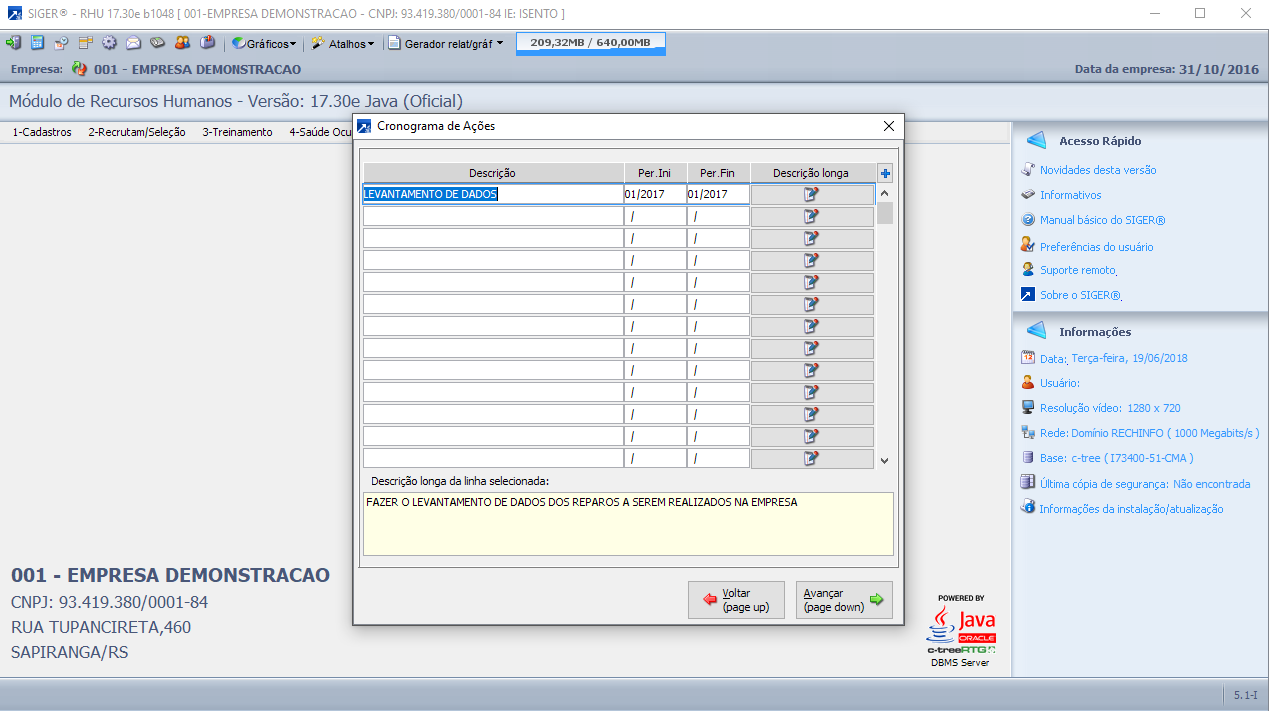Click the company switch icon beside Empresa label

tap(80, 69)
